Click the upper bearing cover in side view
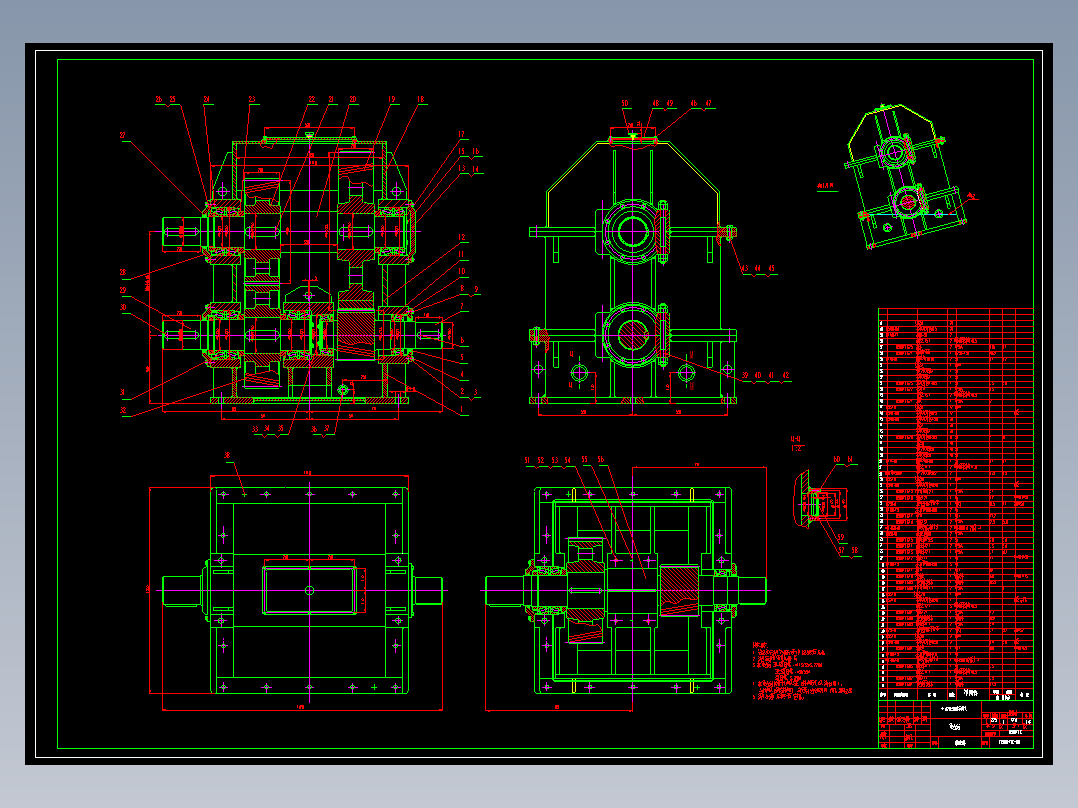Image resolution: width=1078 pixels, height=808 pixels. pyautogui.click(x=632, y=231)
